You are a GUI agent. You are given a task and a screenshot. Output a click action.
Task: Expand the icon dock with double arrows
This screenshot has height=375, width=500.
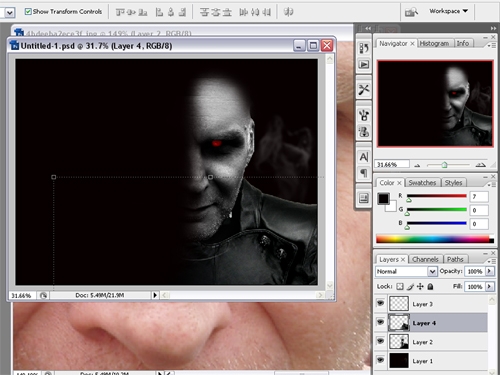pos(368,29)
